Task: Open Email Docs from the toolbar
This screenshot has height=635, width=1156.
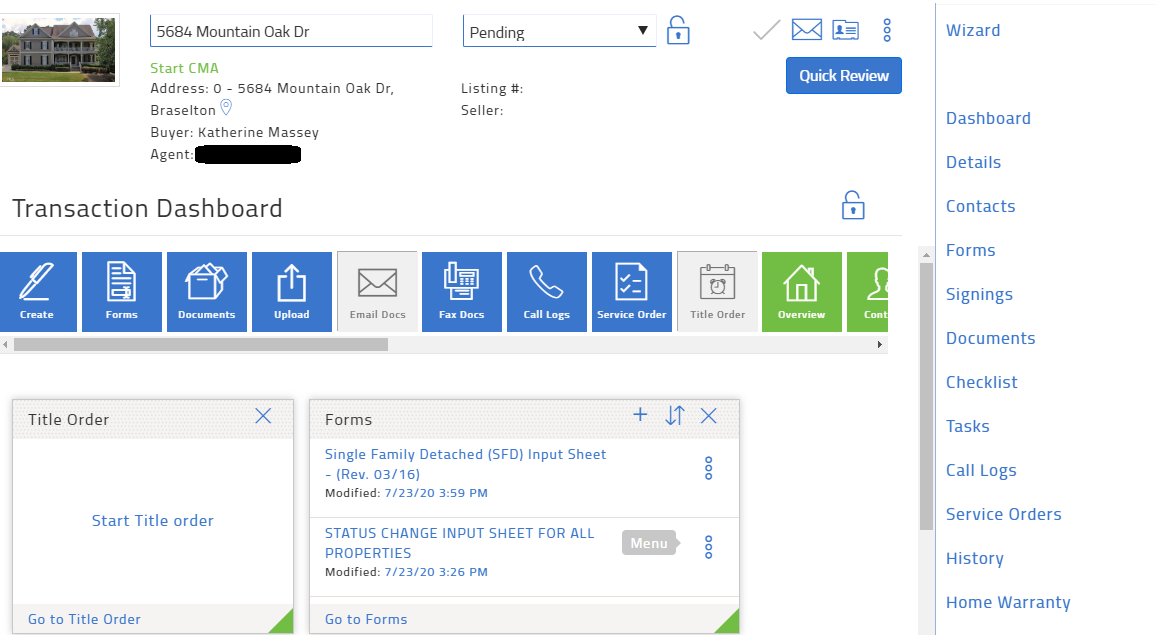Action: [377, 291]
